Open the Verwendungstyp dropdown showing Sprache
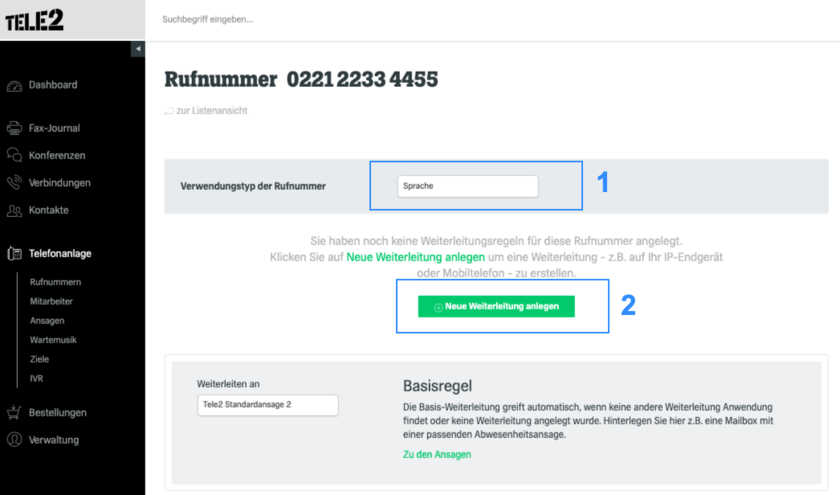 tap(468, 186)
